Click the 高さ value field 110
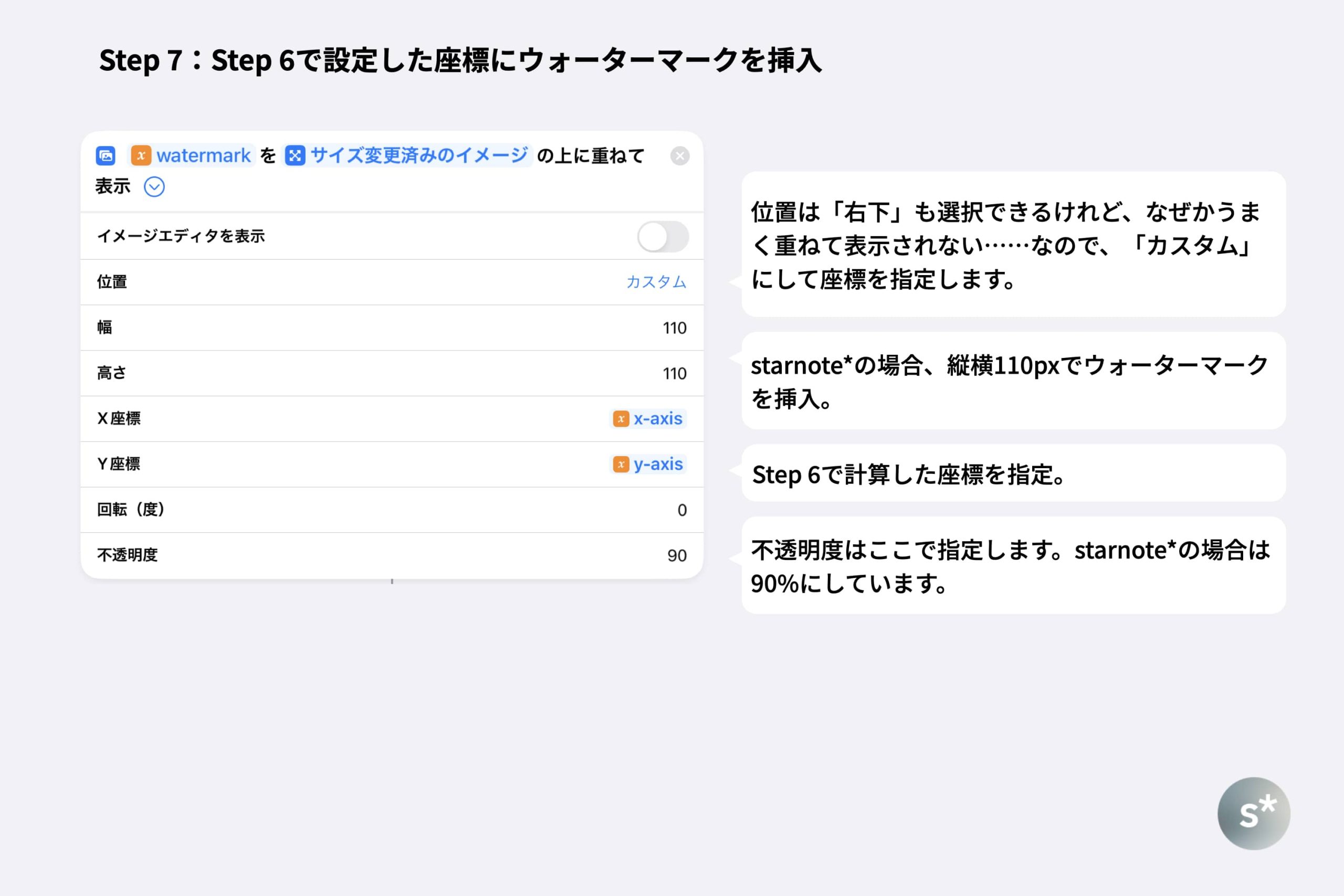Viewport: 1344px width, 896px height. click(674, 374)
